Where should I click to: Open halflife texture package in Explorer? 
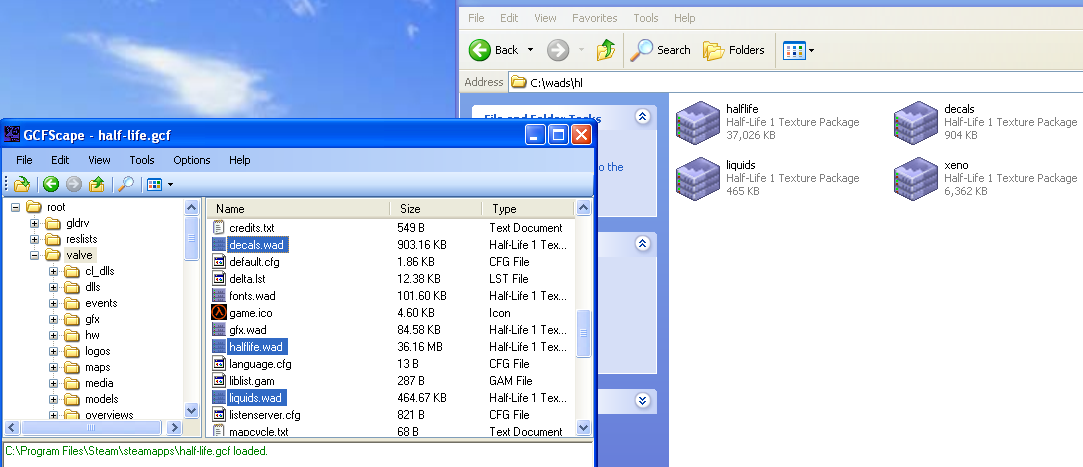[x=698, y=122]
